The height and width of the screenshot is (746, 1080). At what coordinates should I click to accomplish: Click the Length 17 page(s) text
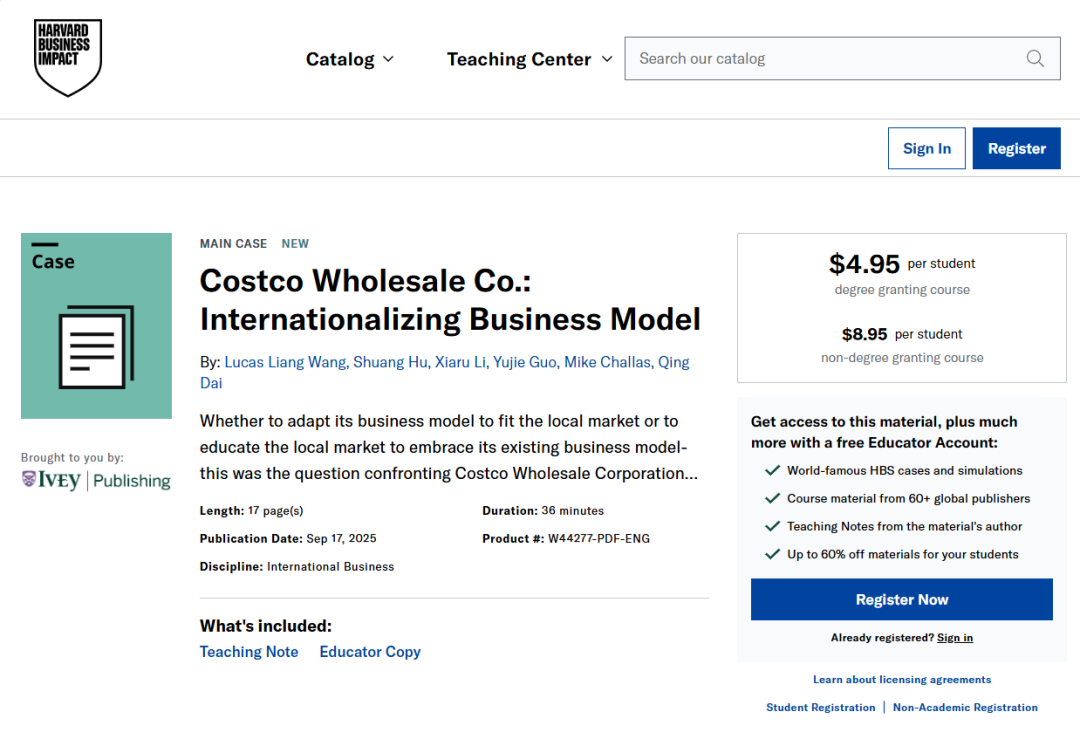pos(251,510)
